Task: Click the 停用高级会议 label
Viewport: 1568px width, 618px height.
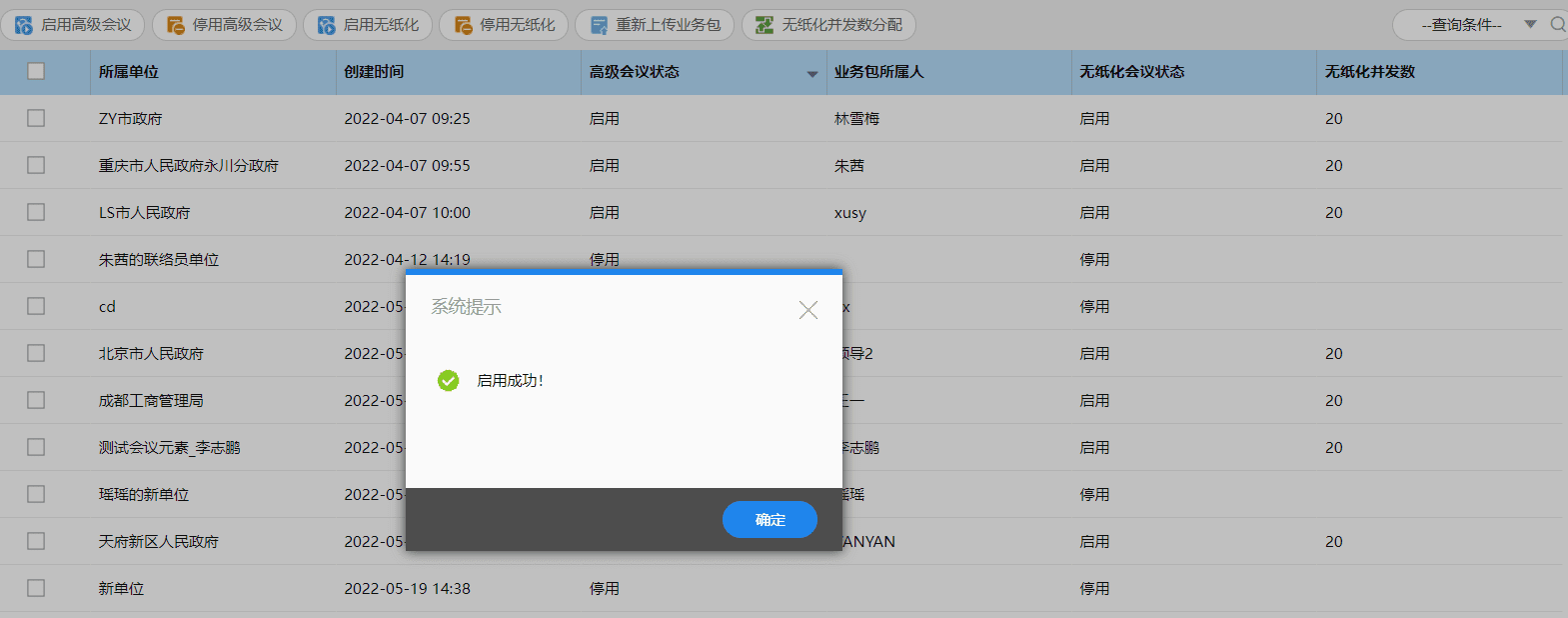Action: [237, 25]
